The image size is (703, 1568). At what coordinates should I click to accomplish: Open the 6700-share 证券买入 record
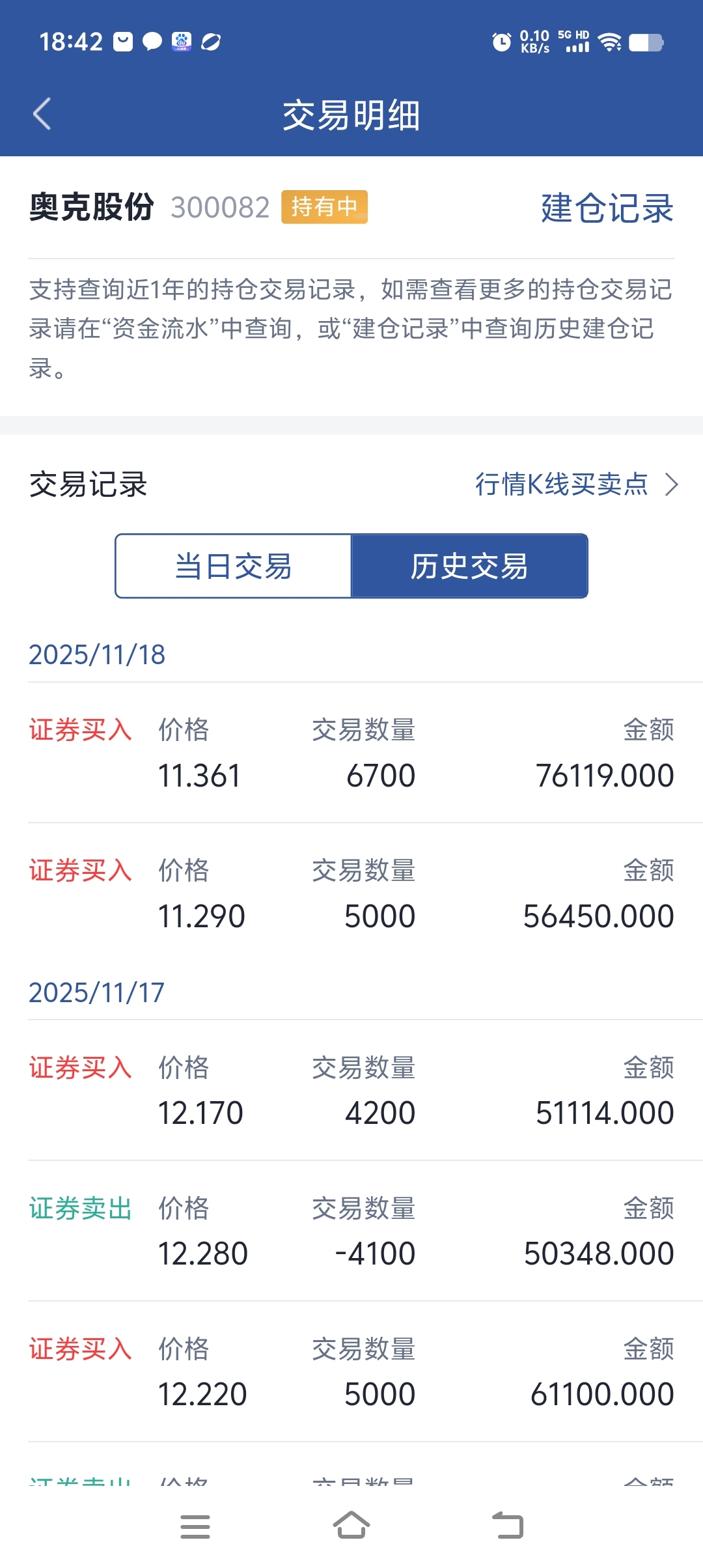click(351, 753)
